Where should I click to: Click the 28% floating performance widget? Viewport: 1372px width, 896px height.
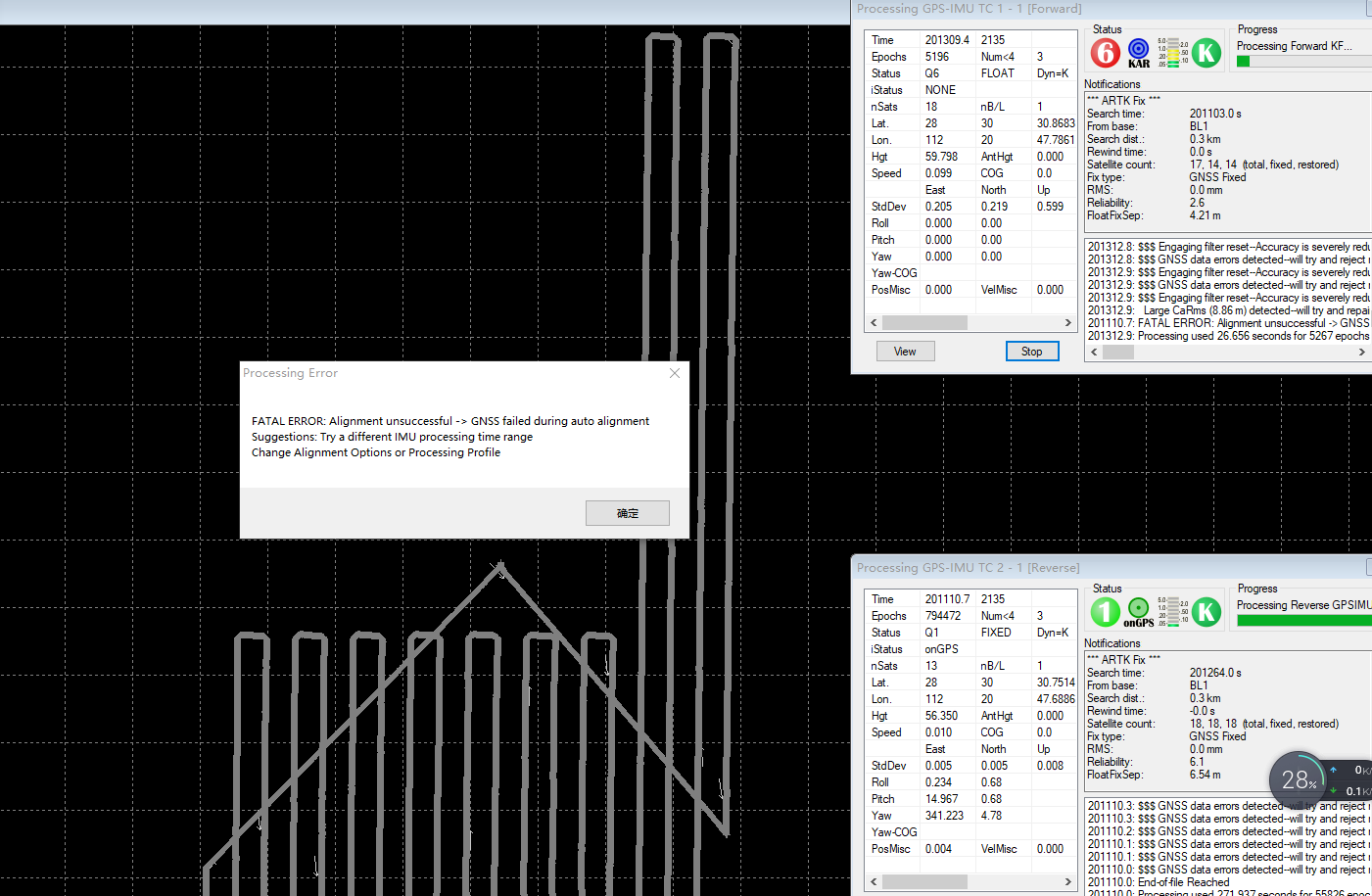click(1299, 779)
